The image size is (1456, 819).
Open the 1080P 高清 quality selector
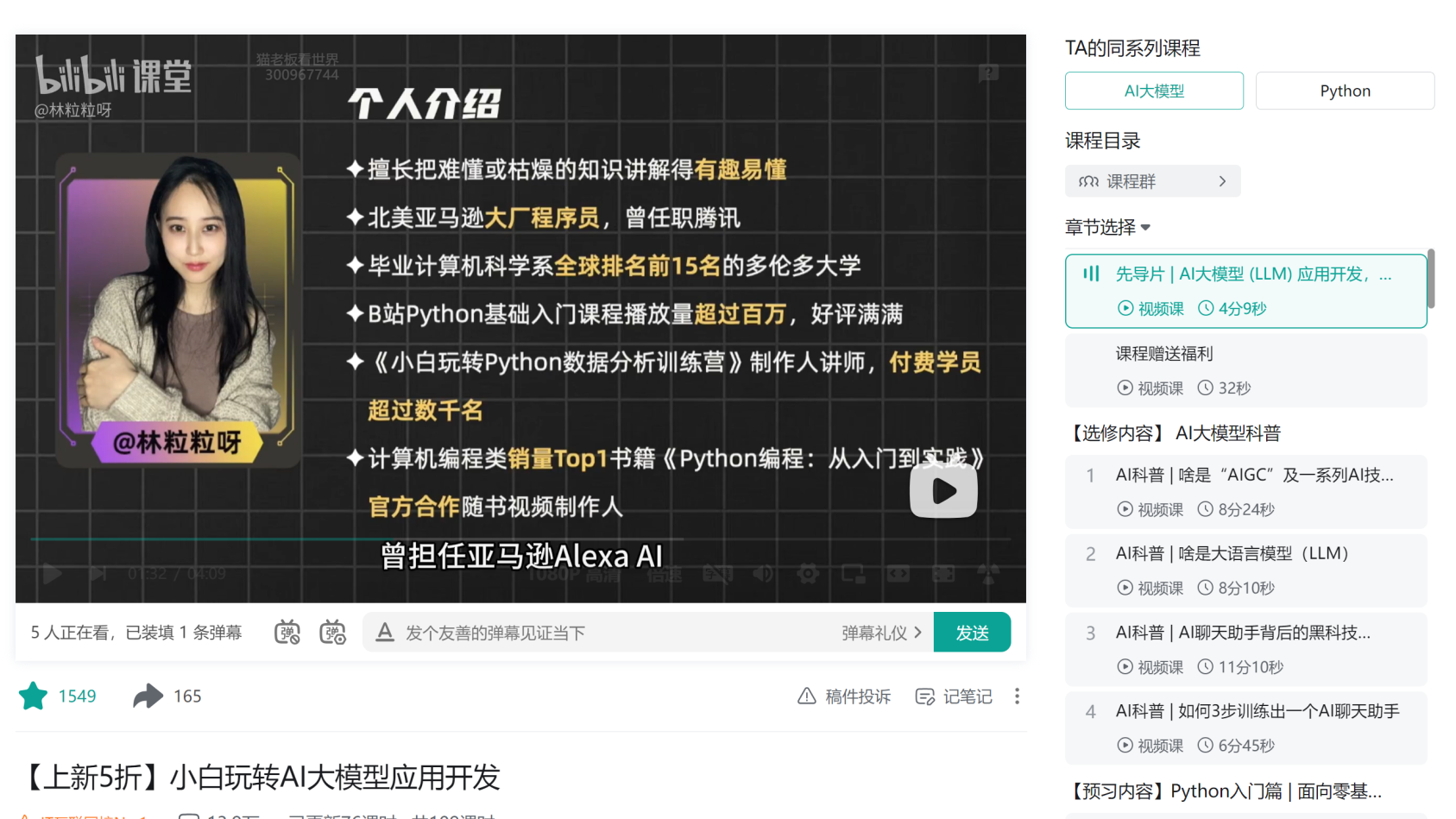point(573,574)
